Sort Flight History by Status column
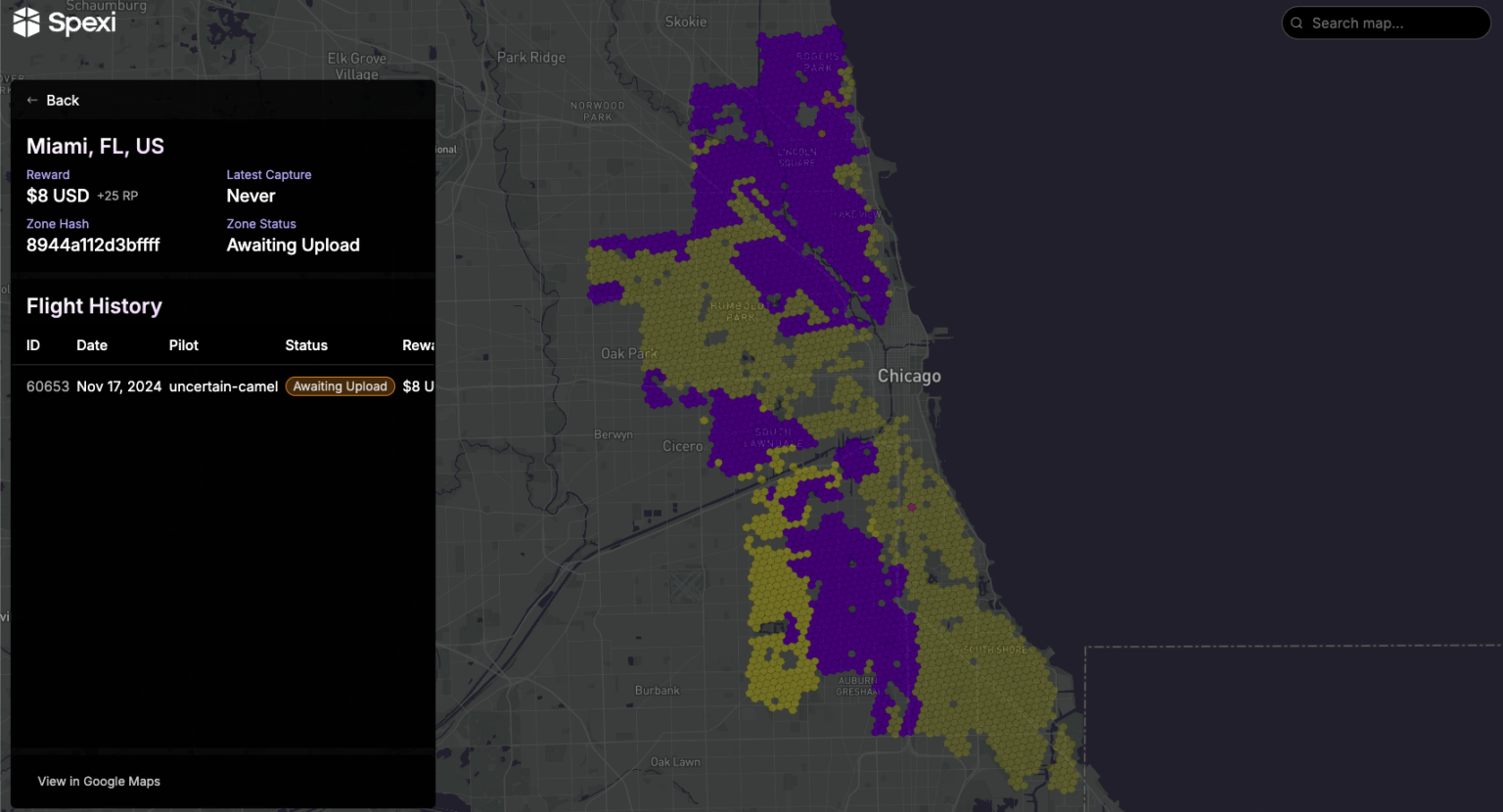 pyautogui.click(x=305, y=345)
